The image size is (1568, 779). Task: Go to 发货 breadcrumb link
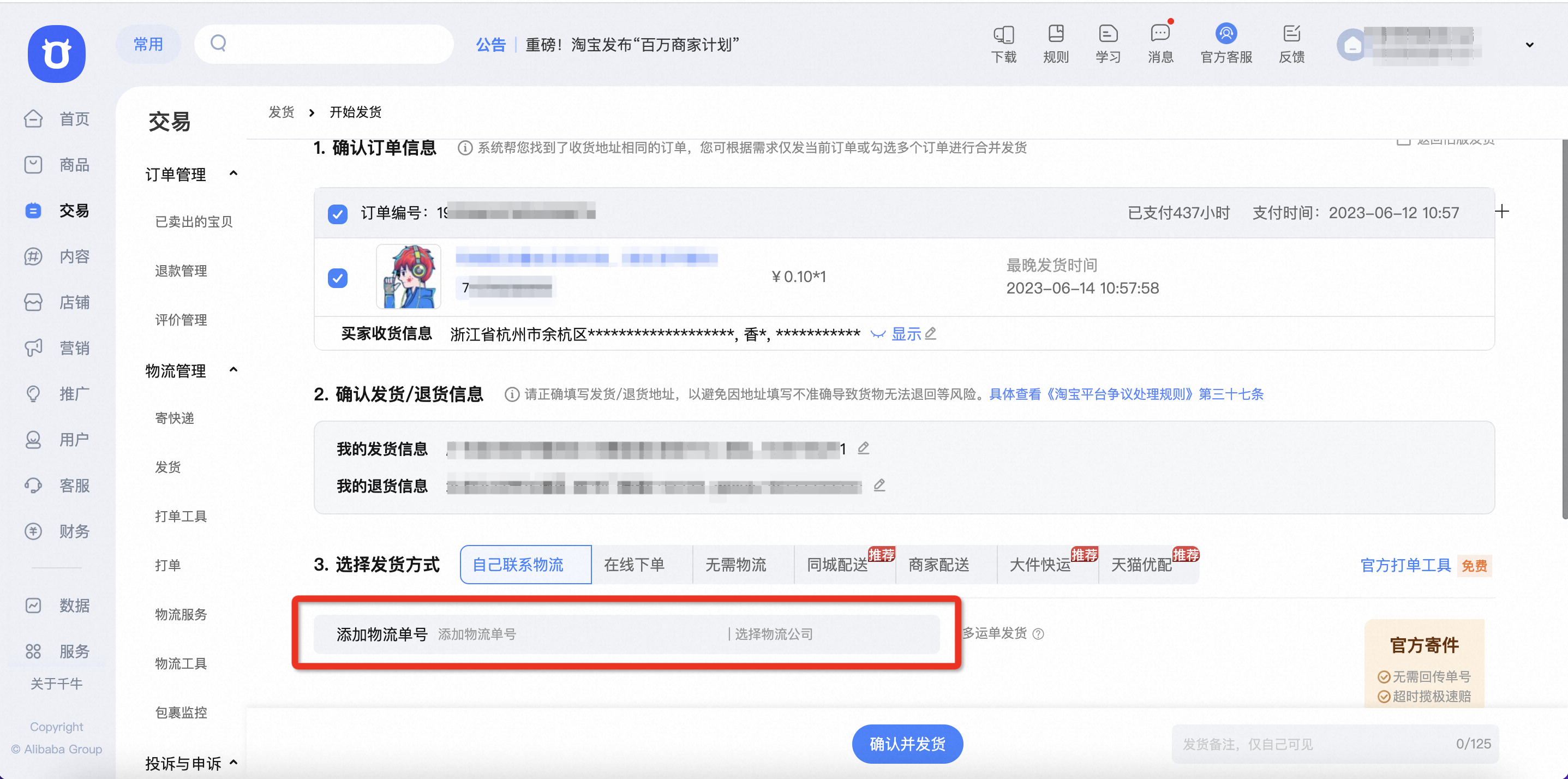281,112
